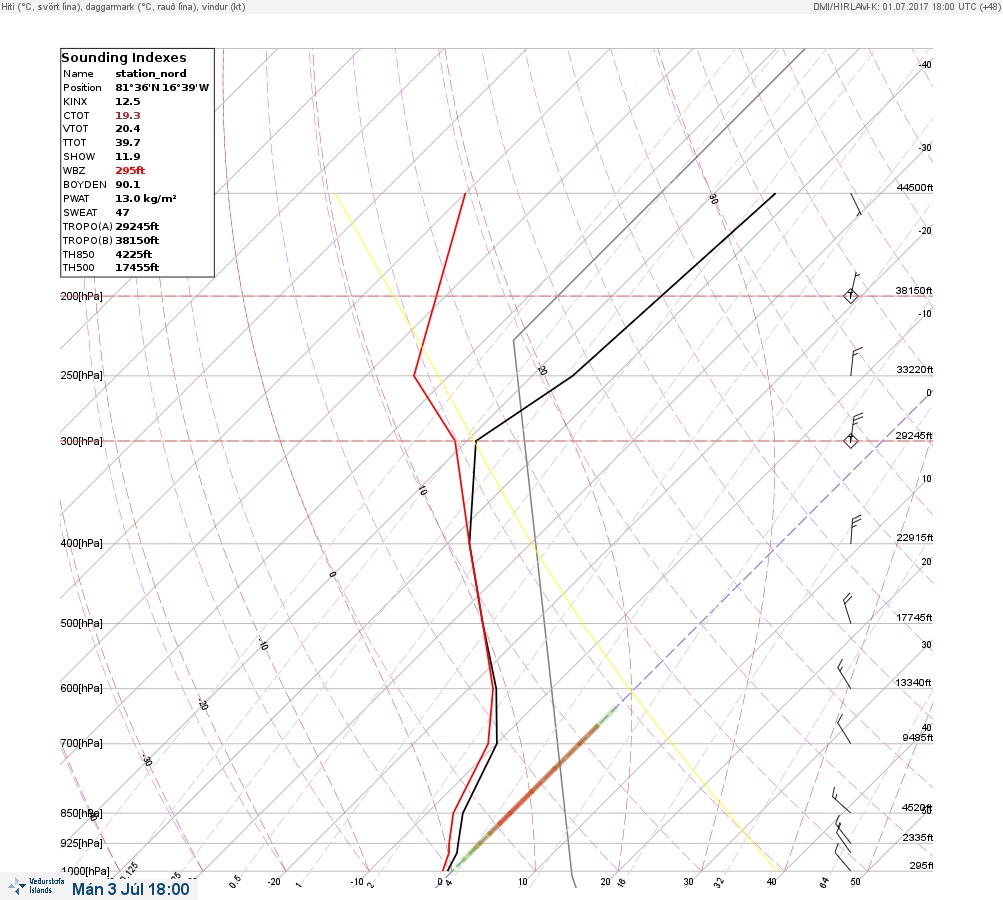Click the 'Sounding Indexes' box title
1003x900 pixels.
point(124,58)
